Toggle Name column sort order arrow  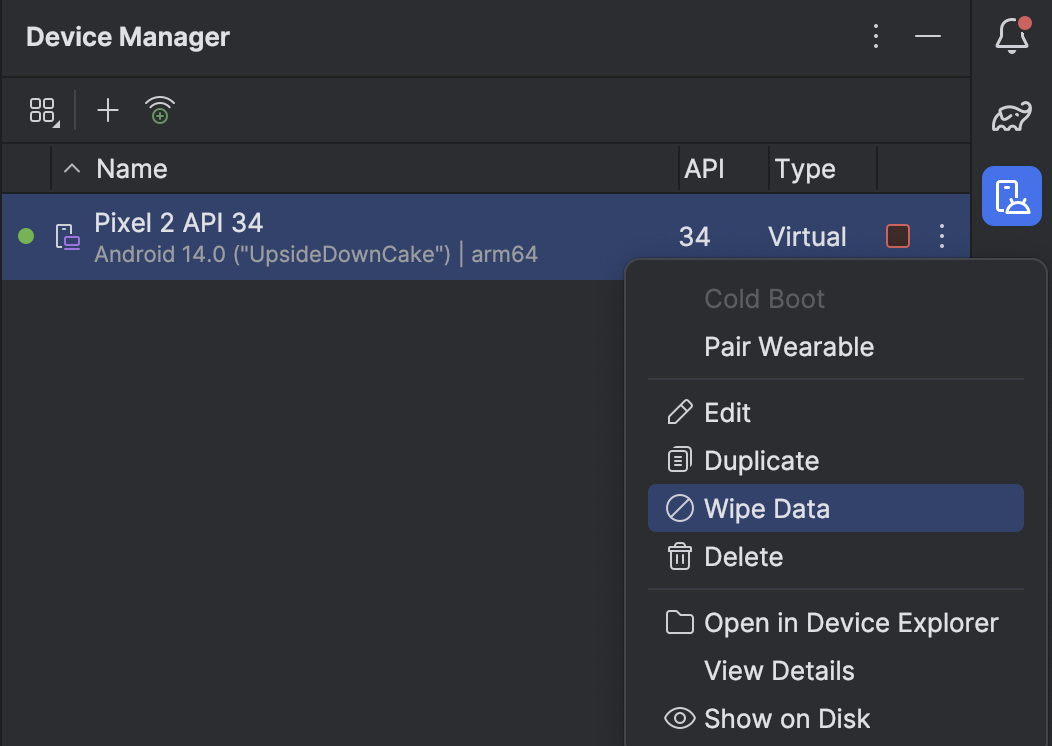tap(72, 168)
